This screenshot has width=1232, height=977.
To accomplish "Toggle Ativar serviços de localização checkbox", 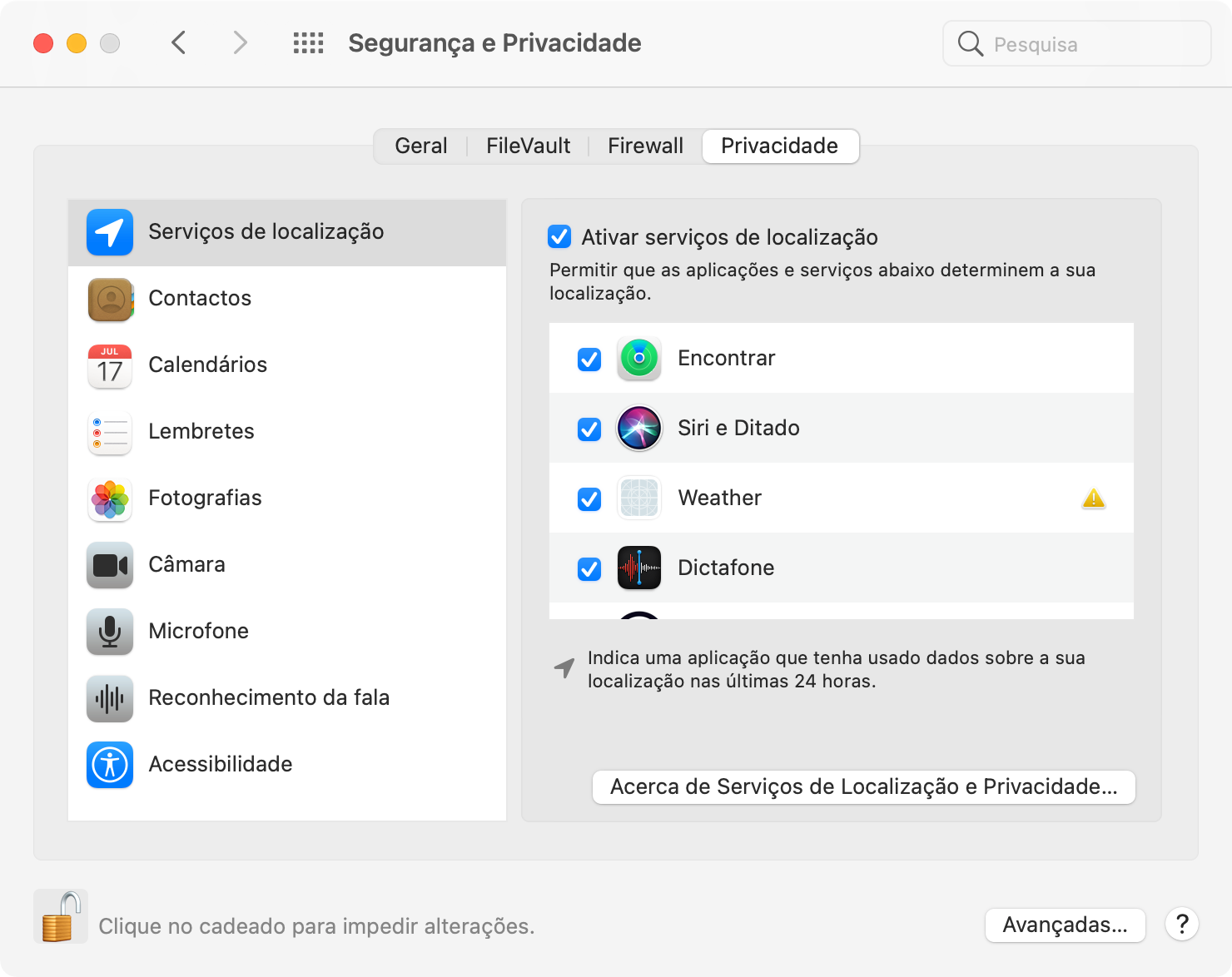I will pos(559,237).
